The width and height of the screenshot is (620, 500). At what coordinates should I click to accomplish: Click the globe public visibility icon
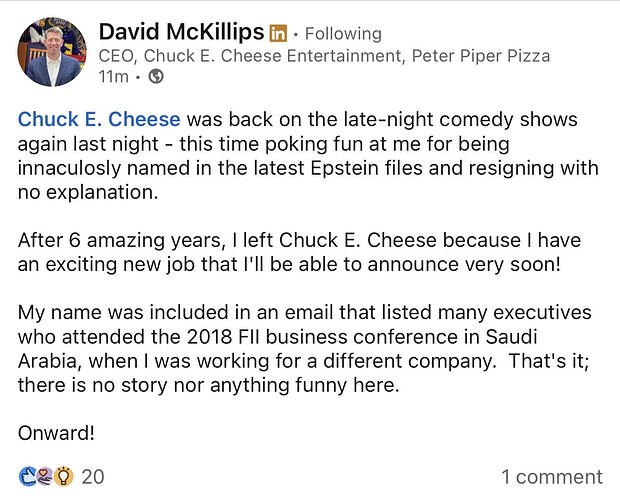(156, 76)
